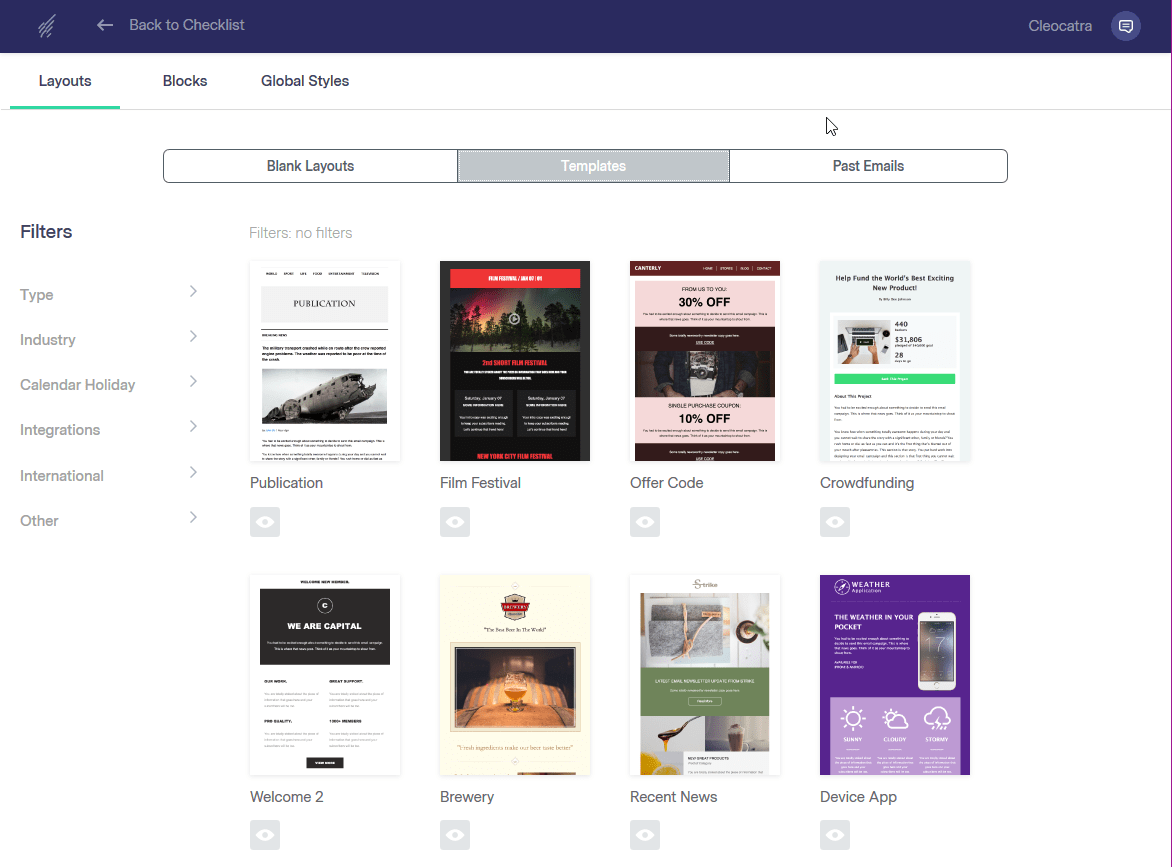The height and width of the screenshot is (867, 1172).
Task: Click the Device App template title
Action: pos(858,797)
